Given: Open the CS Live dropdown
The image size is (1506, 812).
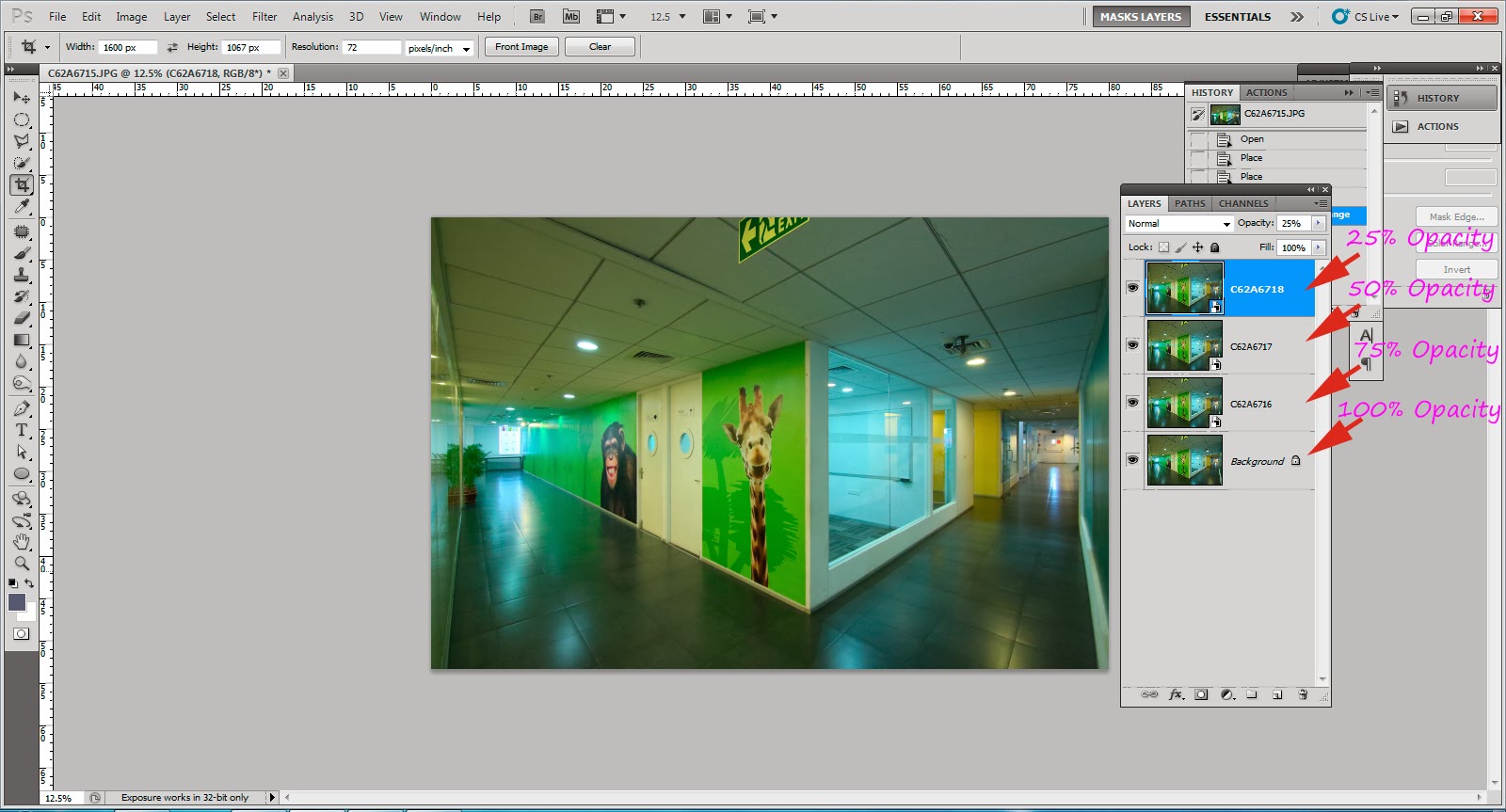Looking at the screenshot, I should point(1366,17).
